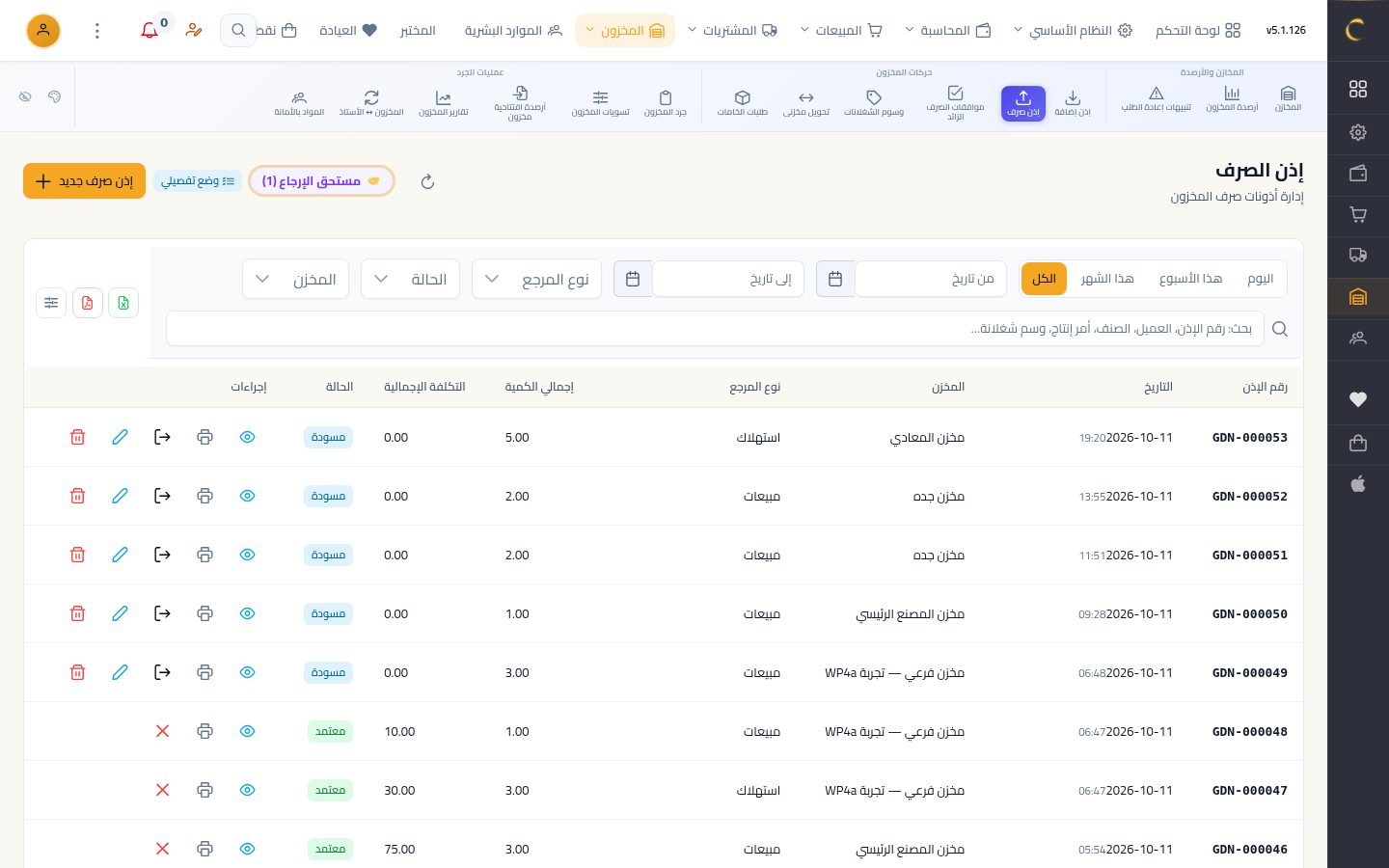This screenshot has height=868, width=1389.
Task: Expand the الحالة status filter dropdown
Action: coord(410,279)
